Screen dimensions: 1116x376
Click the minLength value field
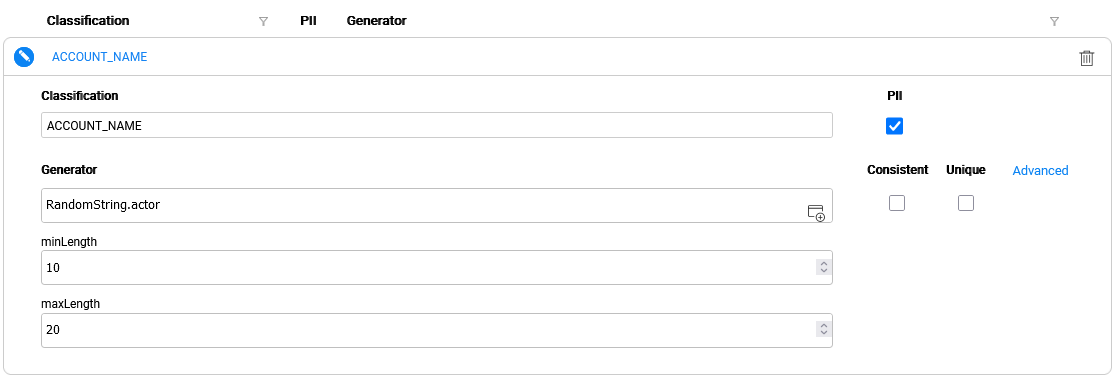coord(437,268)
